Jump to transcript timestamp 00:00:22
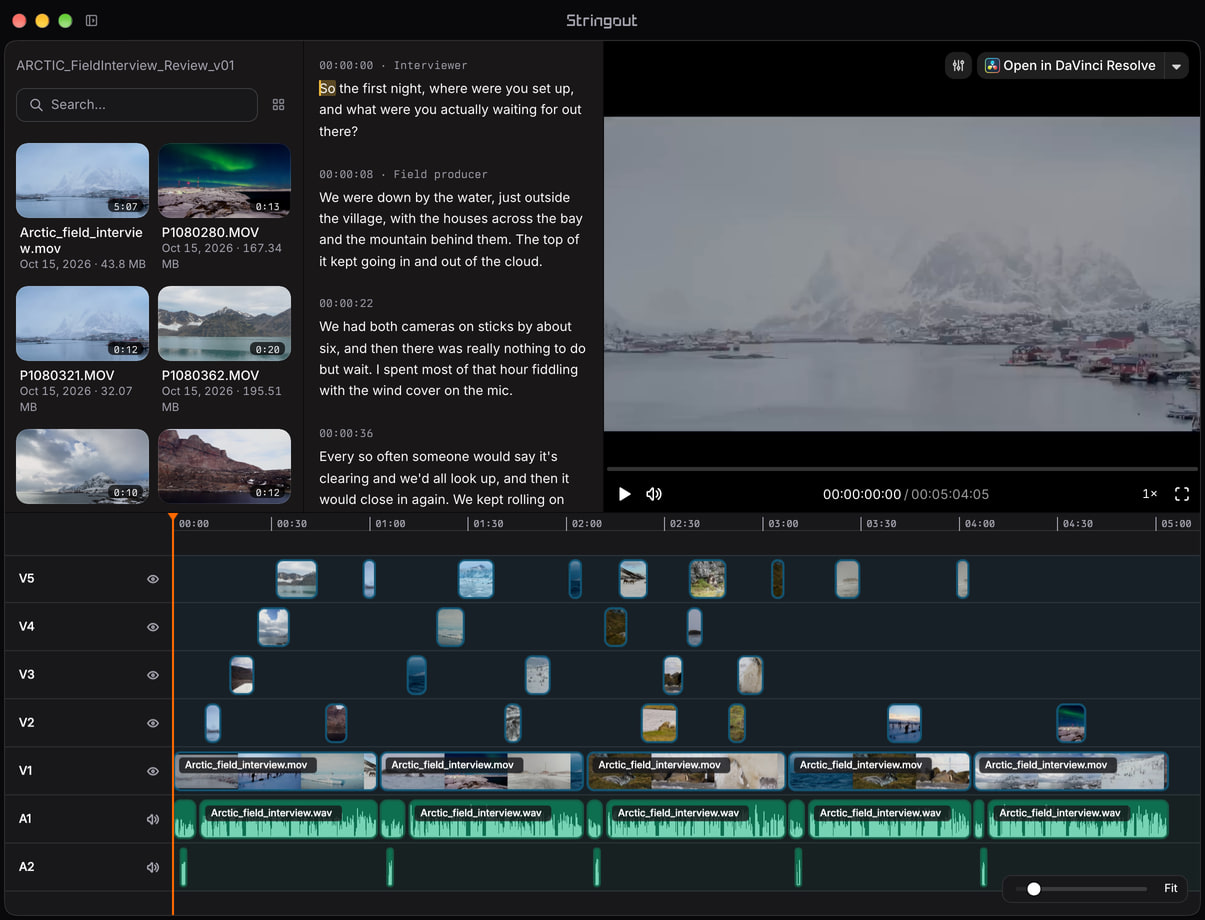 pos(346,303)
